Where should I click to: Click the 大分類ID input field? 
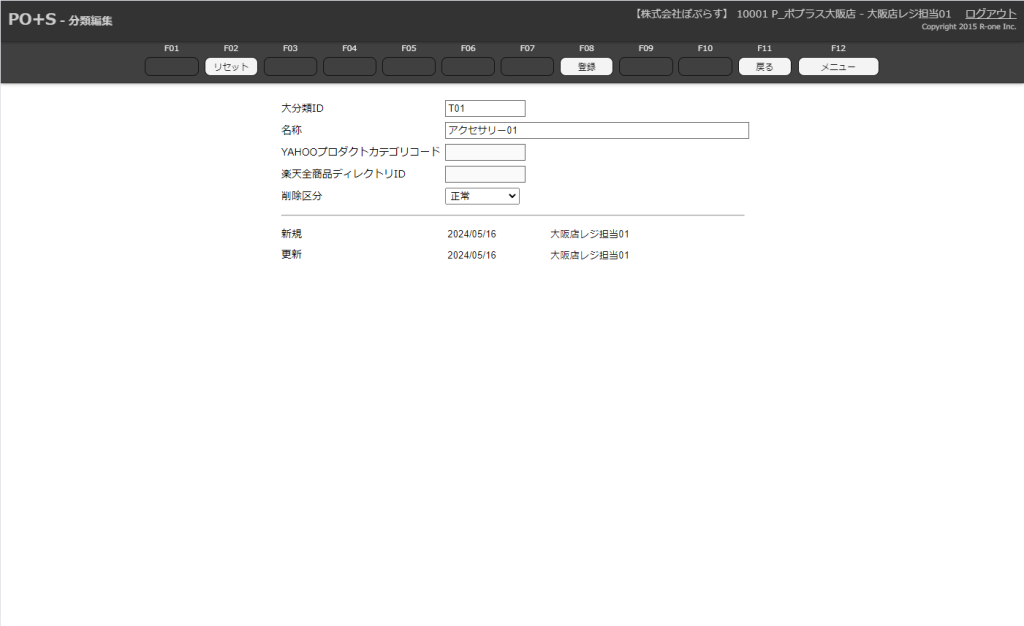(x=485, y=109)
